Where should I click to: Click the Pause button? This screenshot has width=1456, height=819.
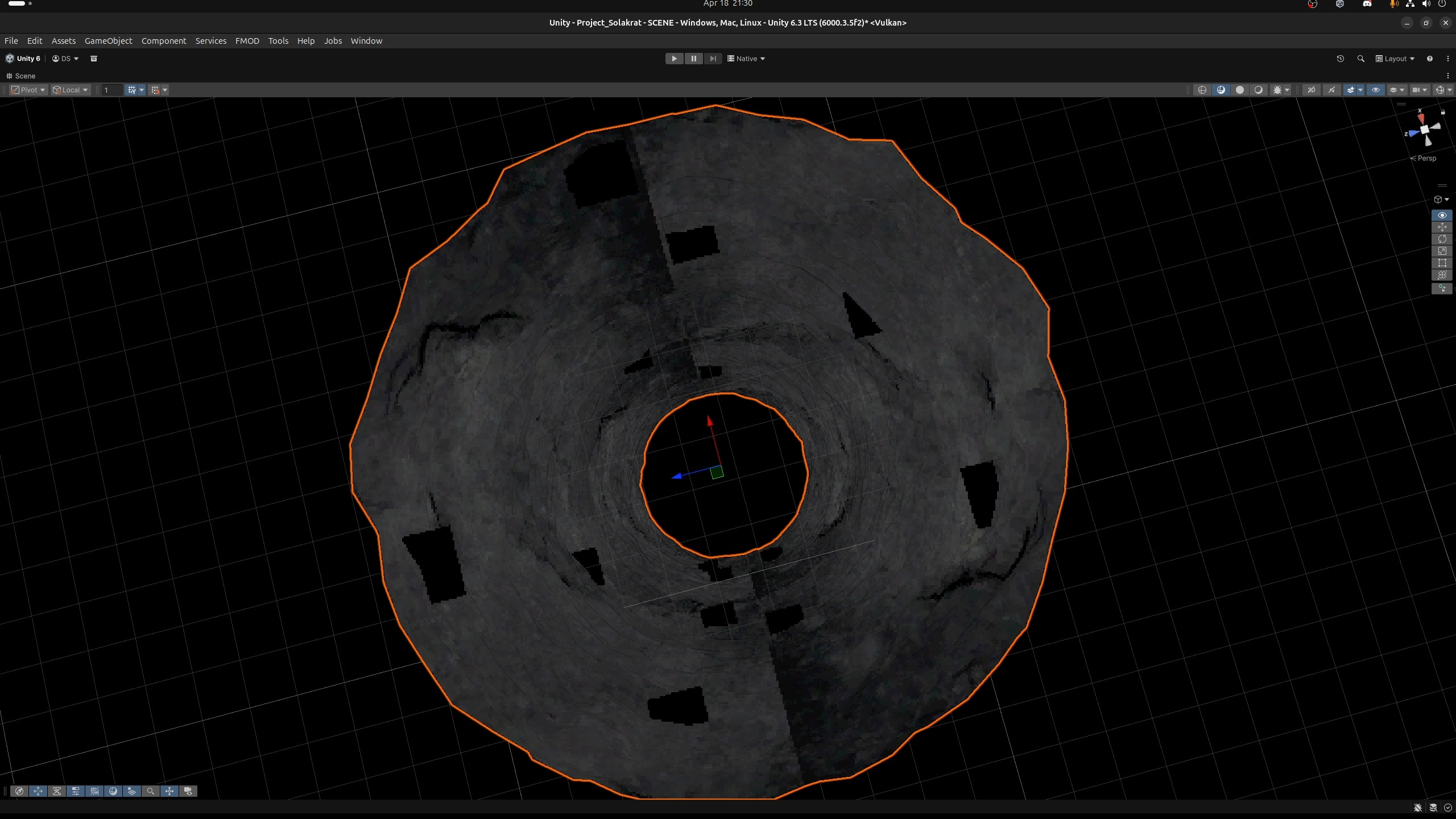(x=693, y=59)
